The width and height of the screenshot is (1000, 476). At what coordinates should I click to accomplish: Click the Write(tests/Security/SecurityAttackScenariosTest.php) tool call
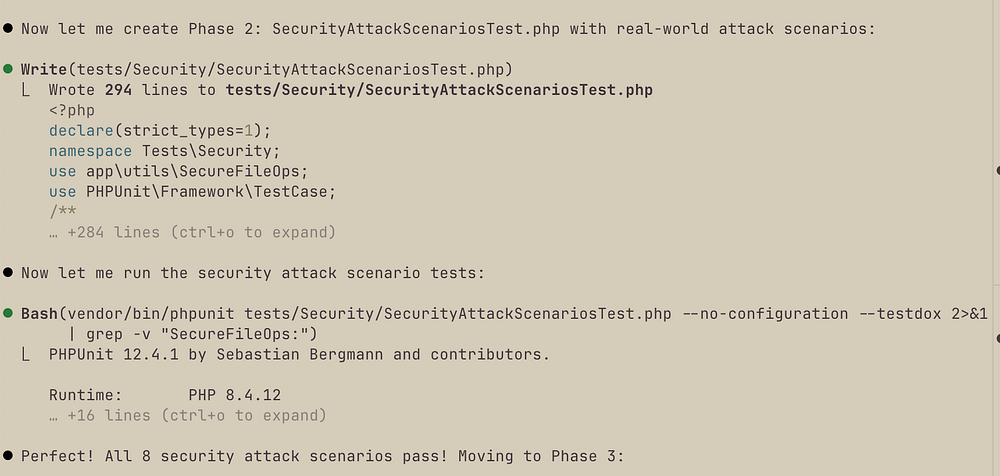pos(266,69)
